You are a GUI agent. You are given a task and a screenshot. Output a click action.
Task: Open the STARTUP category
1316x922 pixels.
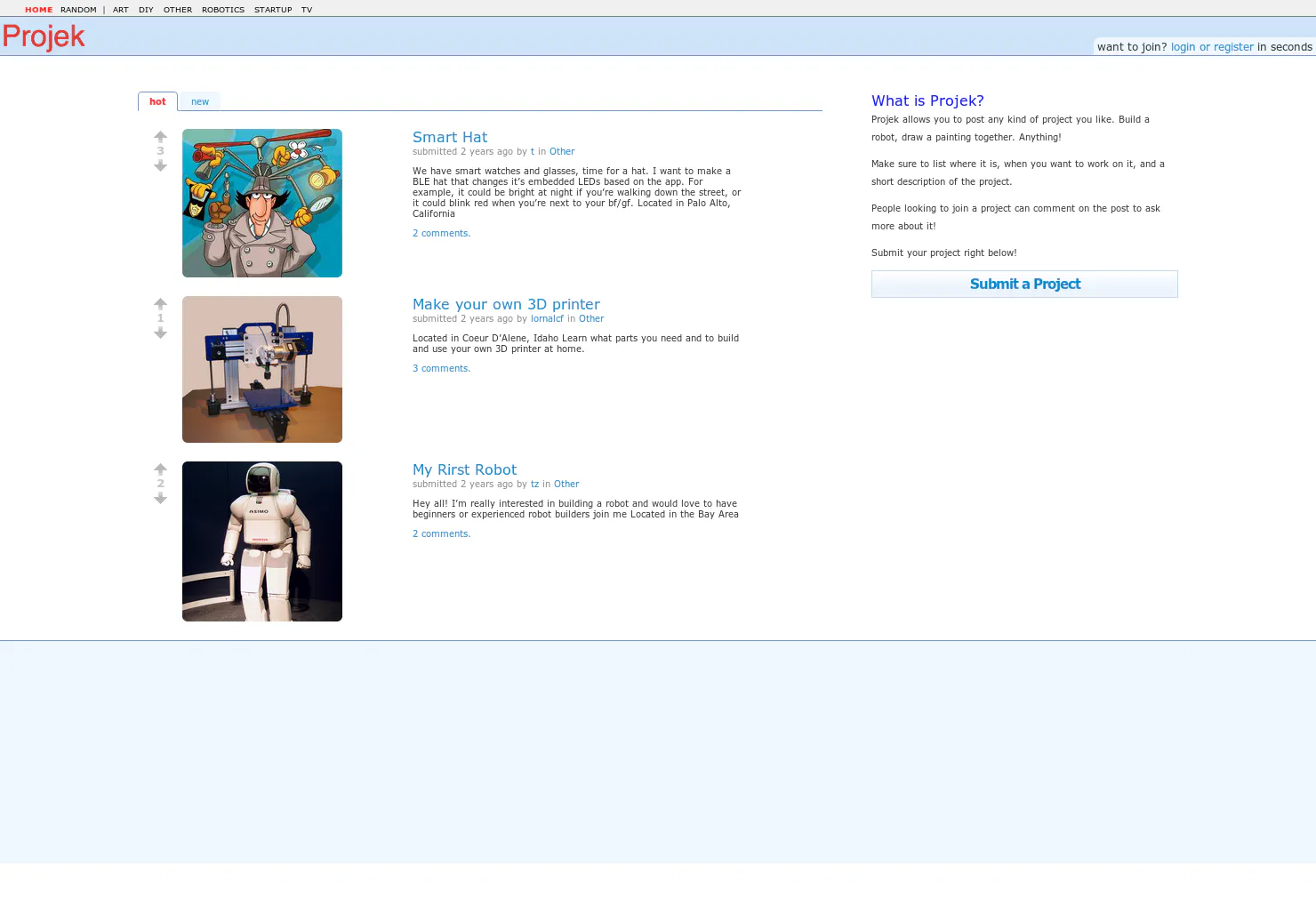click(273, 10)
